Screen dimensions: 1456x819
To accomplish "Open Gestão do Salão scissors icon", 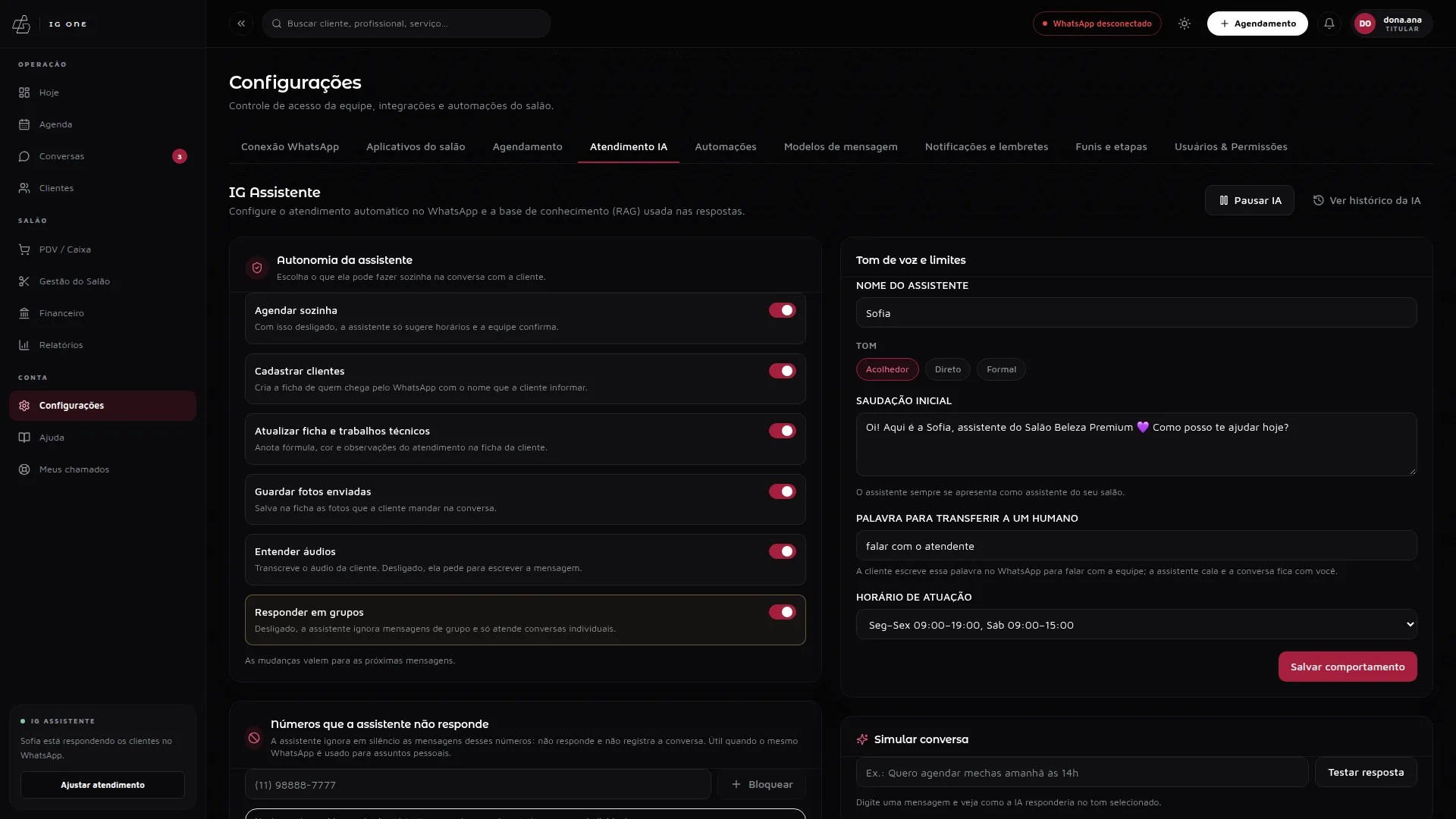I will tap(24, 281).
